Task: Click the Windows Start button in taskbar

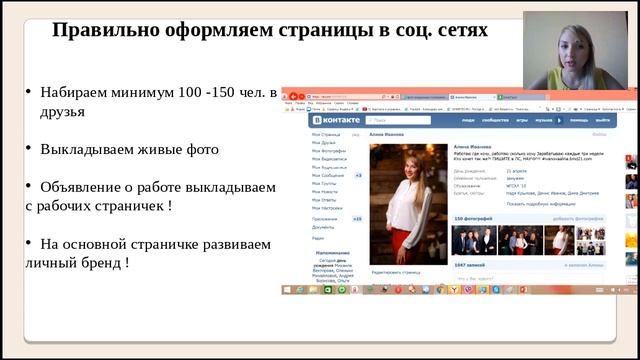Action: tap(287, 289)
